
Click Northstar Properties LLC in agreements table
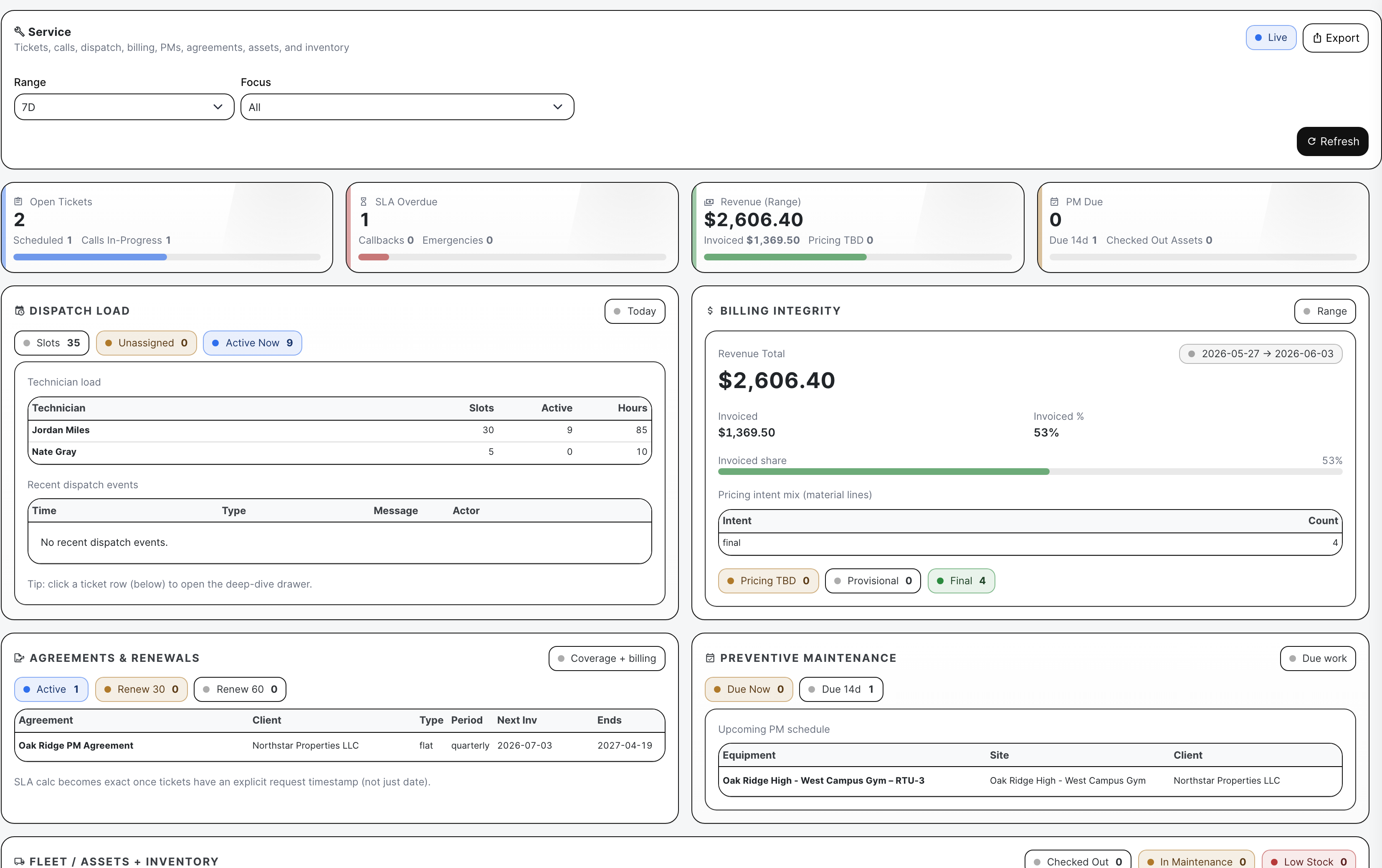305,746
